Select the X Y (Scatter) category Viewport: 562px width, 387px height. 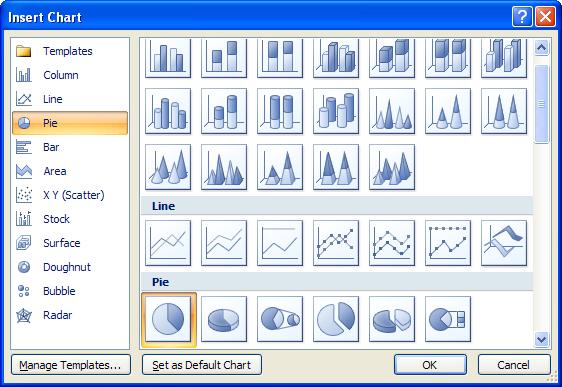(70, 195)
